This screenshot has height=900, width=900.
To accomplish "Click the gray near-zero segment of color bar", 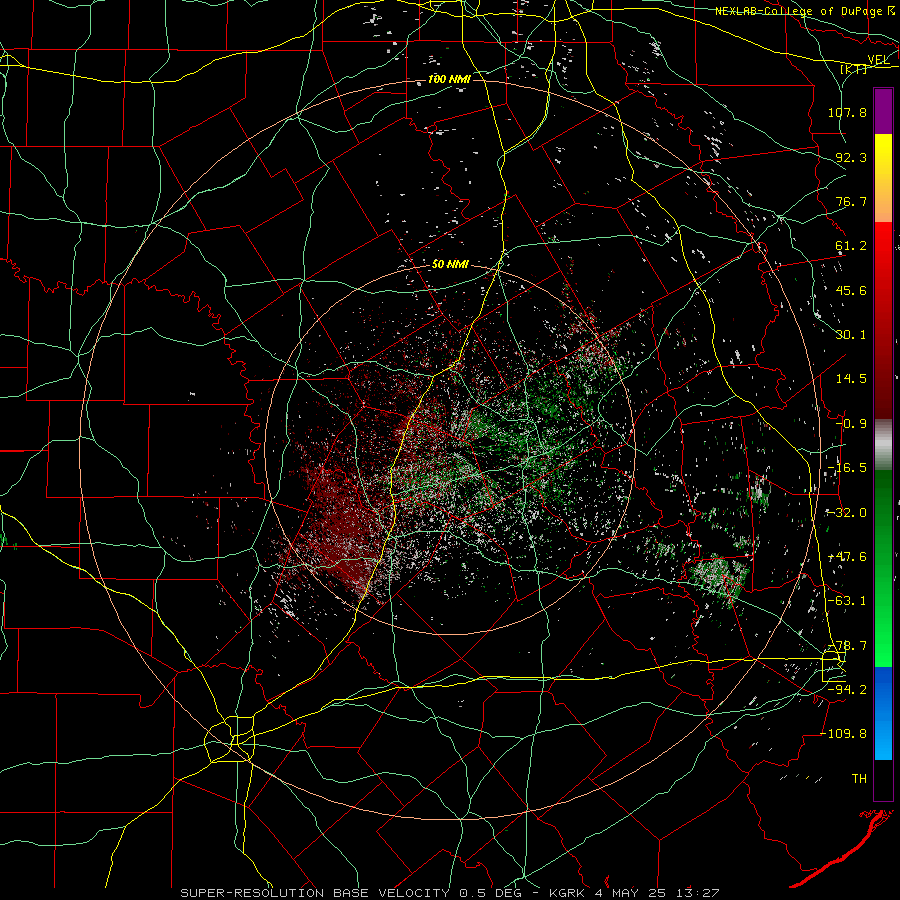I will click(883, 445).
